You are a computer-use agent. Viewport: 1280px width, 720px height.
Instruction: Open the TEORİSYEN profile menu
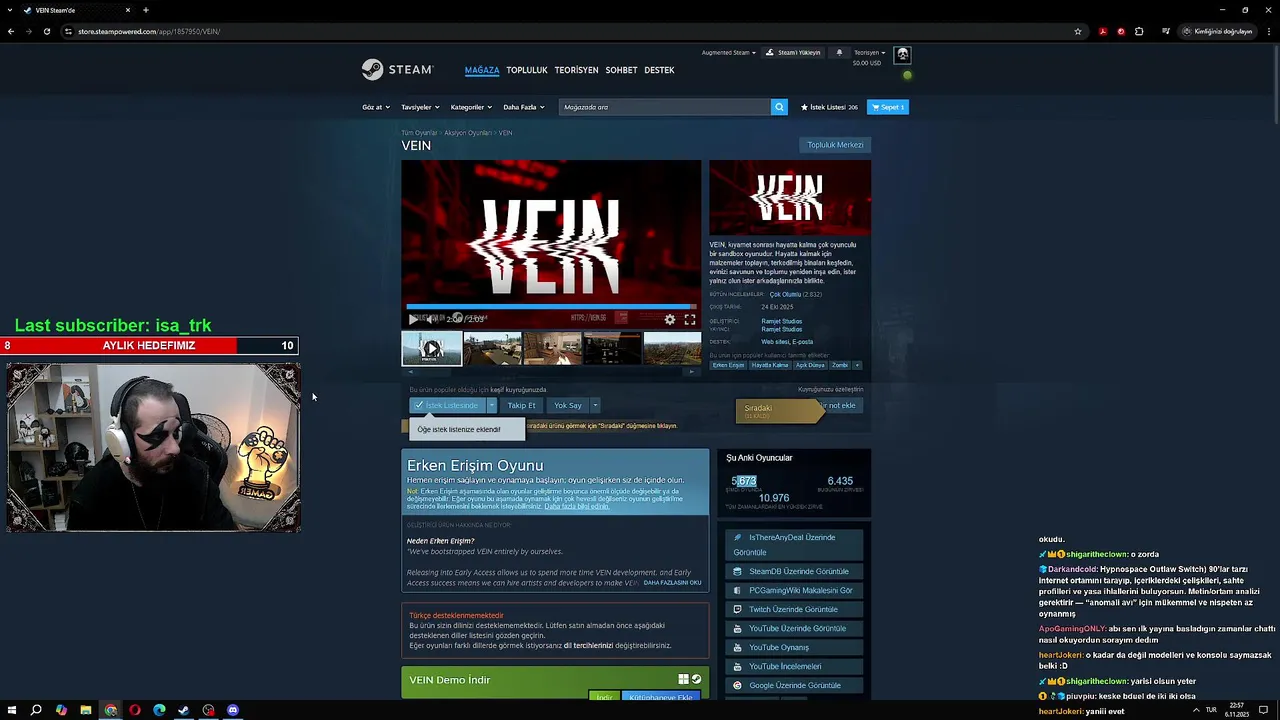(576, 70)
